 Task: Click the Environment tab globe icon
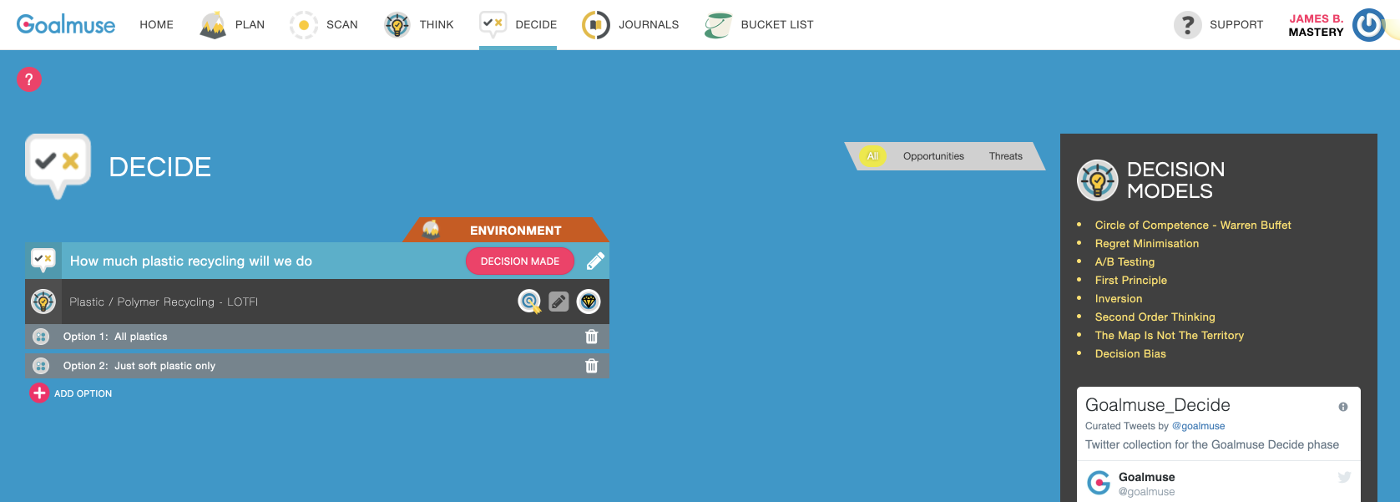click(432, 229)
